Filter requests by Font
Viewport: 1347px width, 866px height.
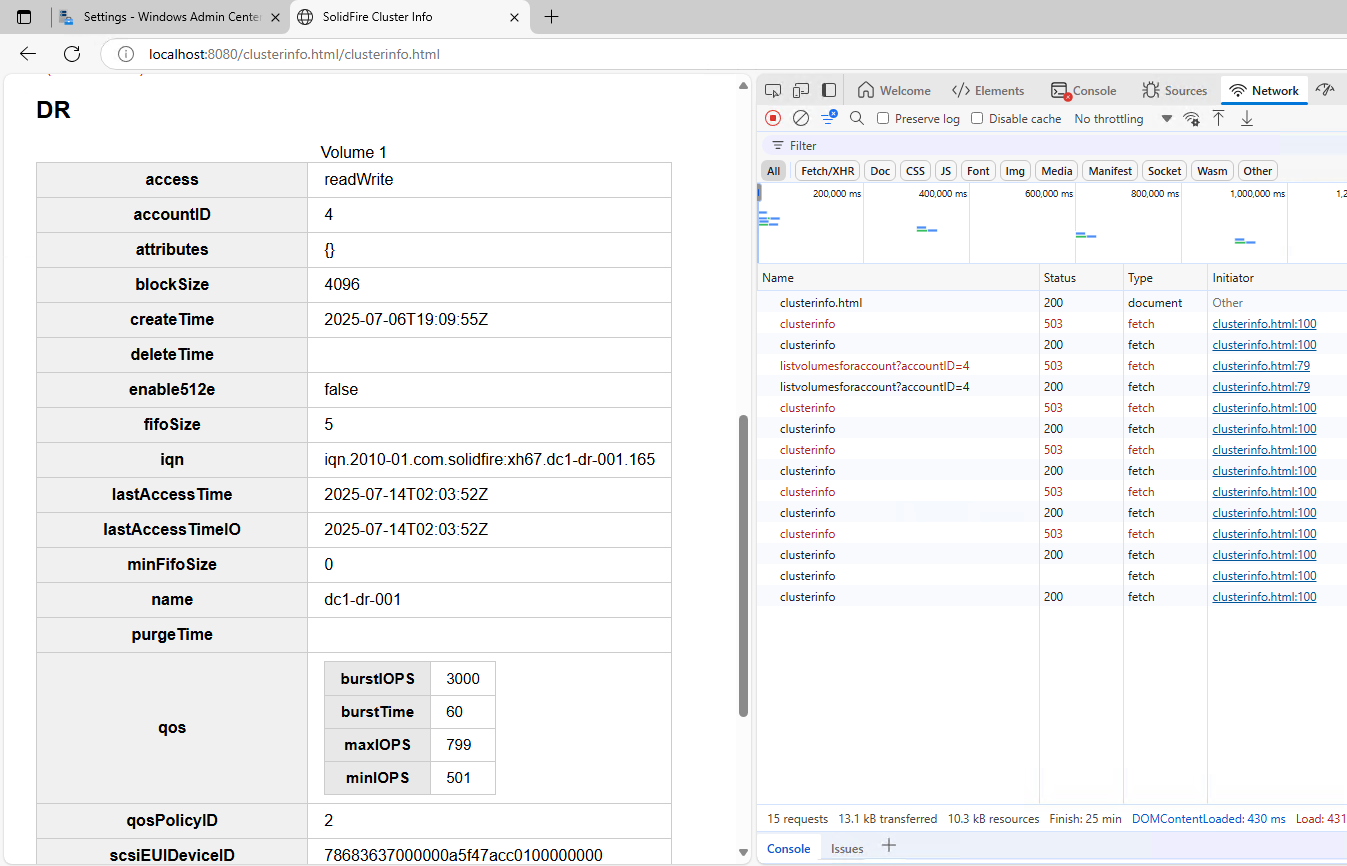click(x=978, y=171)
